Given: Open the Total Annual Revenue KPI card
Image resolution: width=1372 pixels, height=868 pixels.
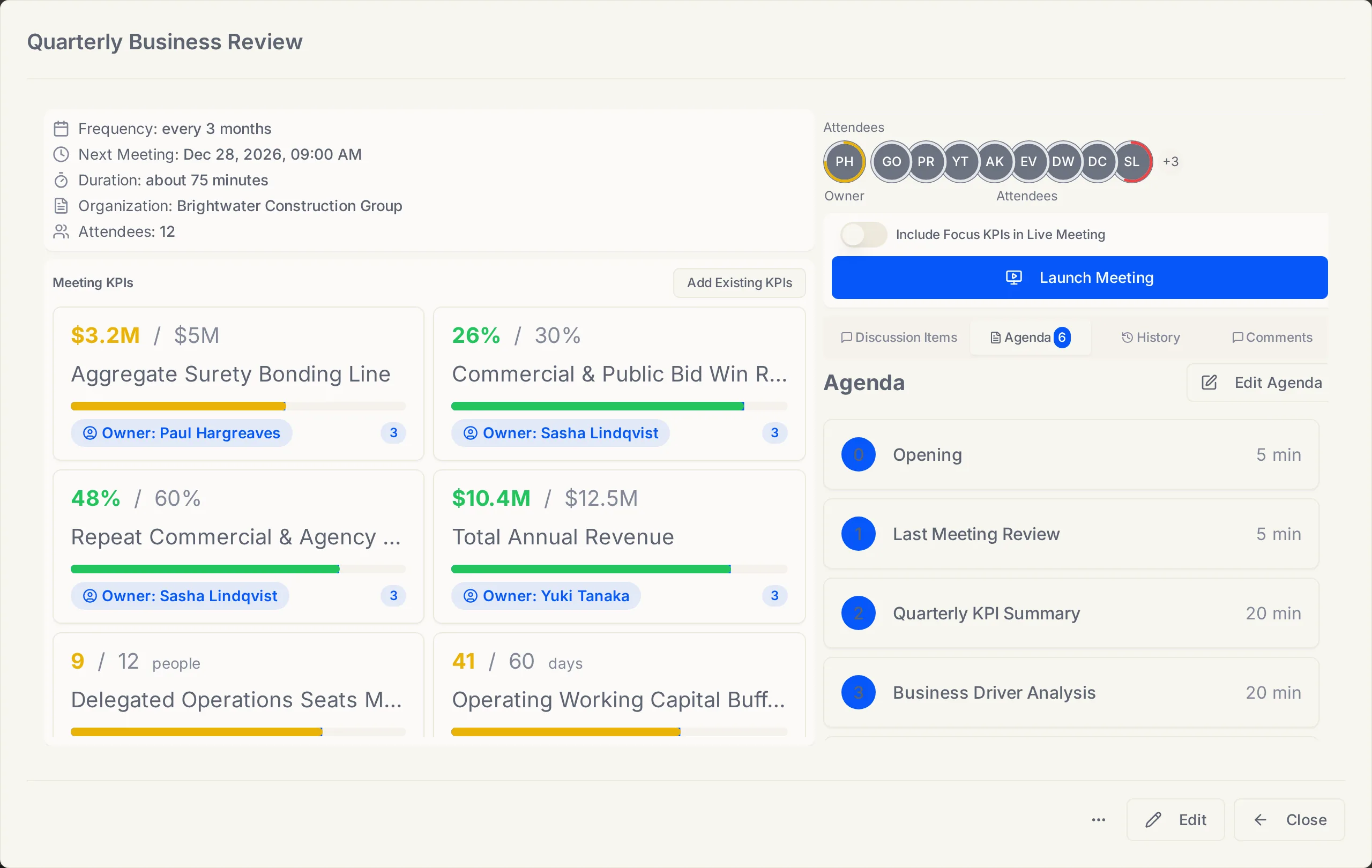Looking at the screenshot, I should point(620,546).
